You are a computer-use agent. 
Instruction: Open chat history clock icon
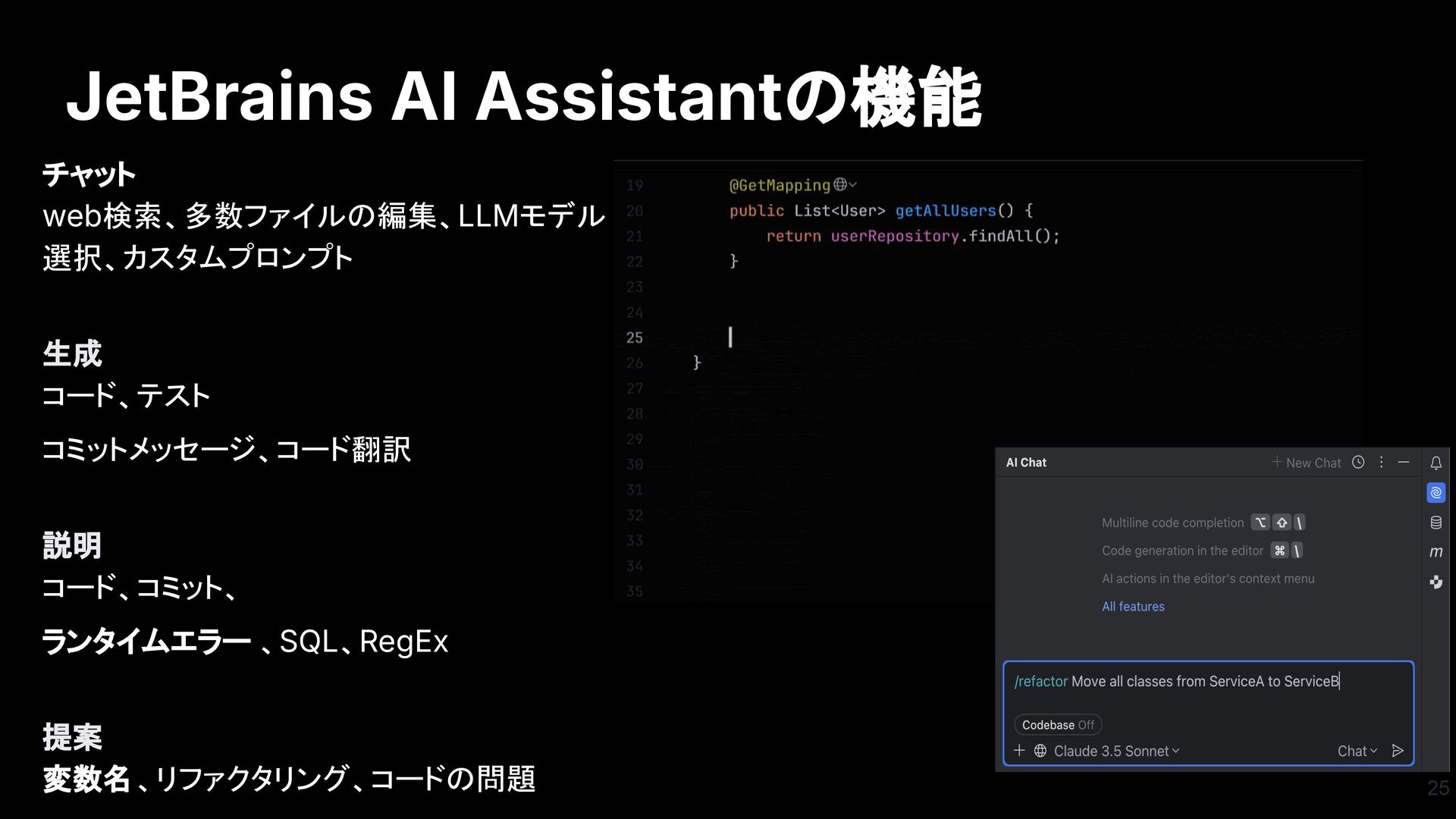1358,463
